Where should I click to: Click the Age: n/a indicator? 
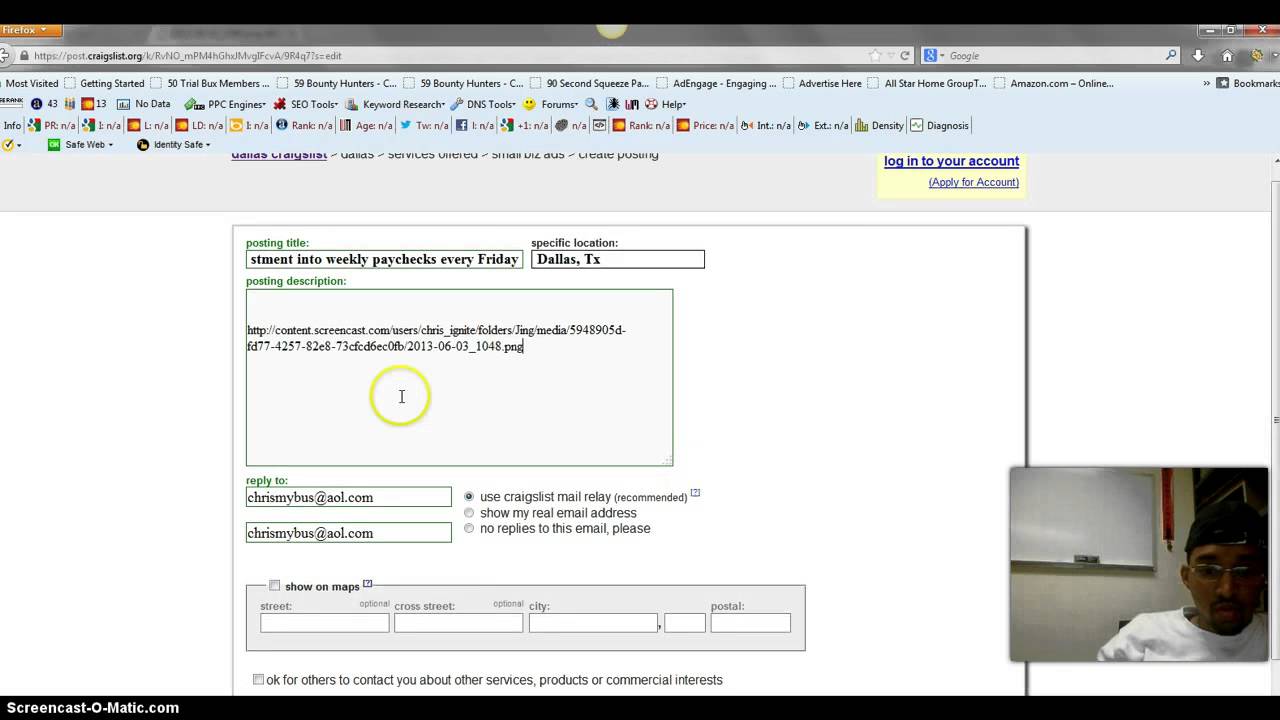(366, 126)
